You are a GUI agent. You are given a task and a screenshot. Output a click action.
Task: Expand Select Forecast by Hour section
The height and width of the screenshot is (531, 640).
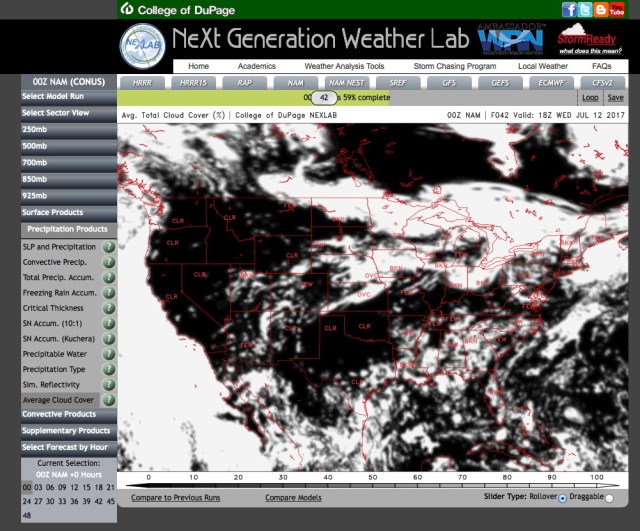[69, 448]
